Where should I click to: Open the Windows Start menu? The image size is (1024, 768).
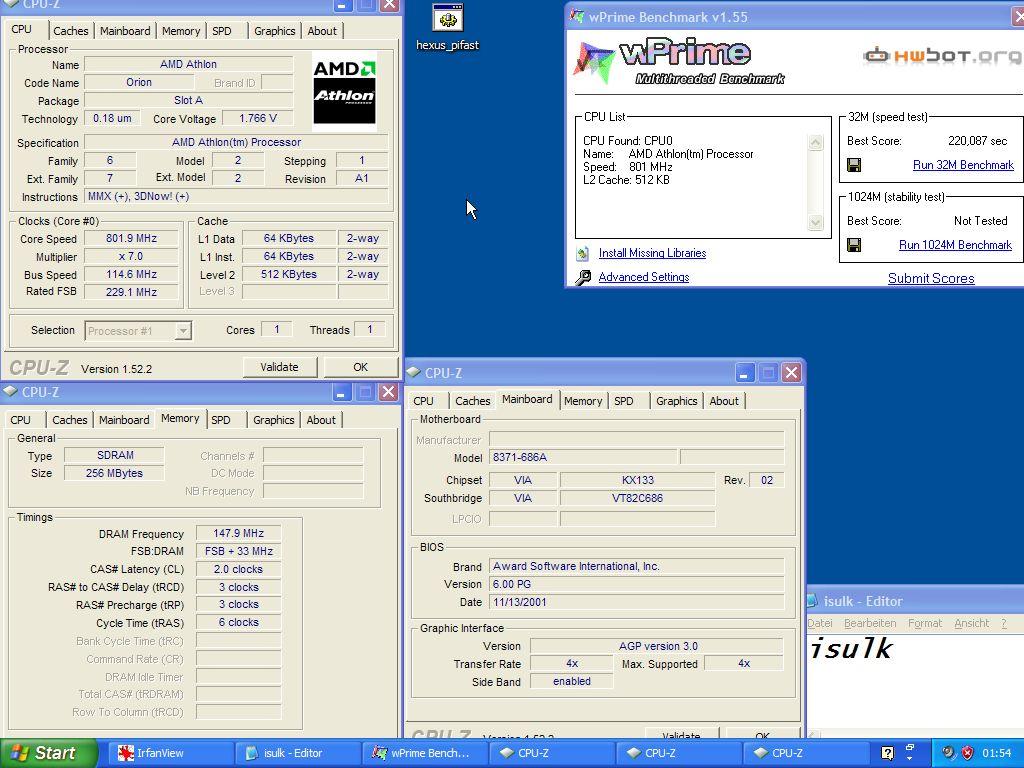coord(49,753)
